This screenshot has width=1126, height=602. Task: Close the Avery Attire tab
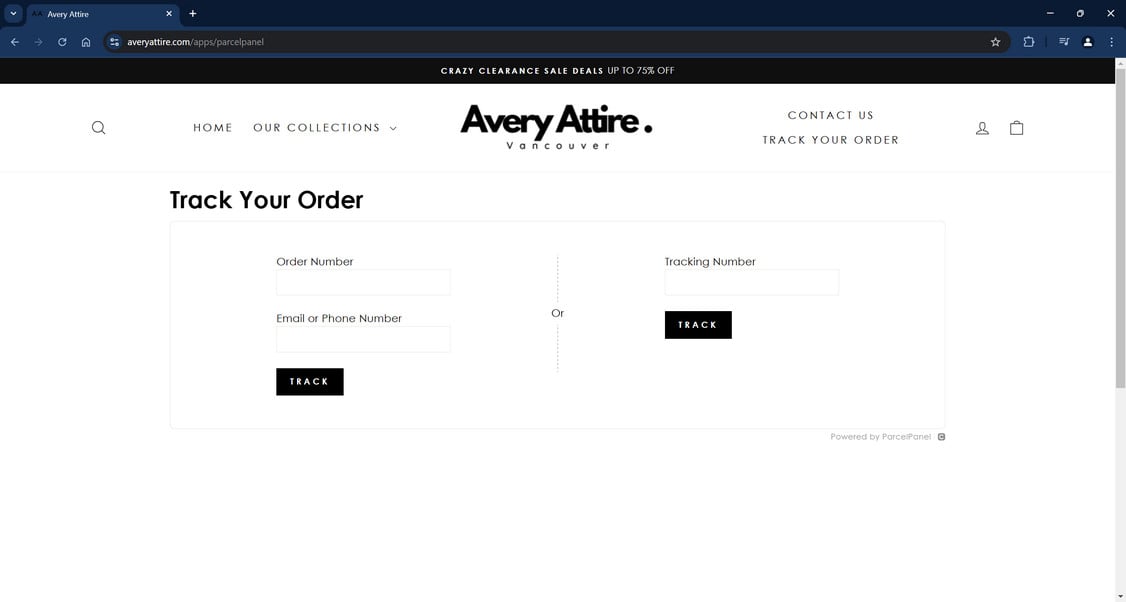169,14
